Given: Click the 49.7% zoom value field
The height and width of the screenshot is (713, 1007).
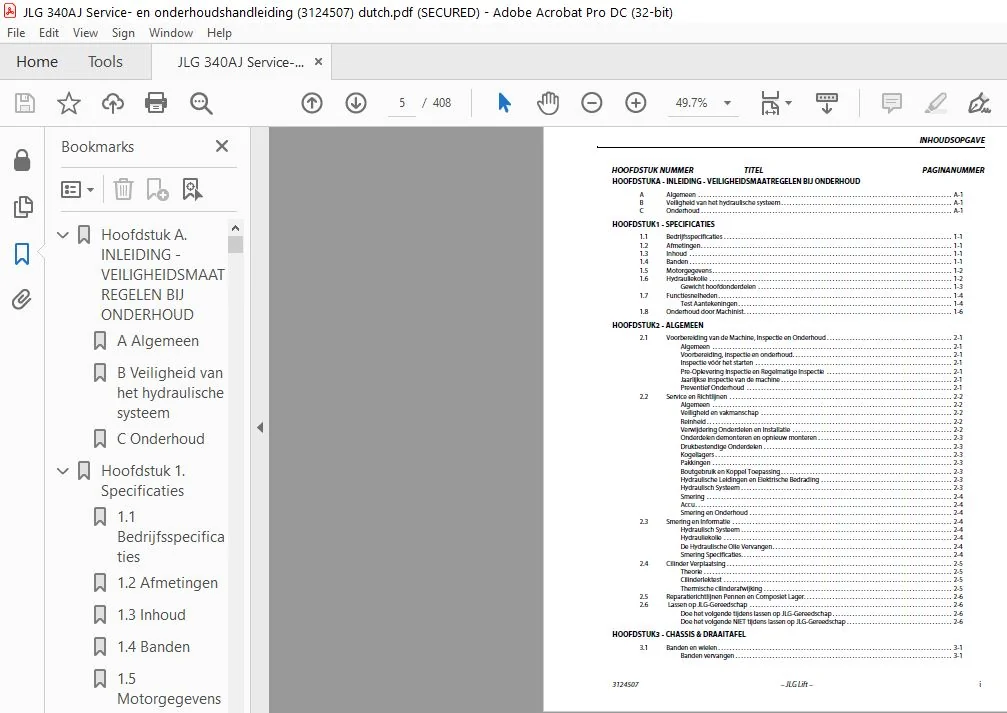Looking at the screenshot, I should point(692,103).
